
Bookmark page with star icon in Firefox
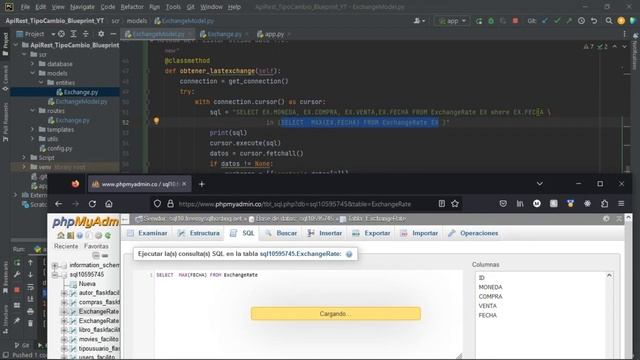pos(455,204)
